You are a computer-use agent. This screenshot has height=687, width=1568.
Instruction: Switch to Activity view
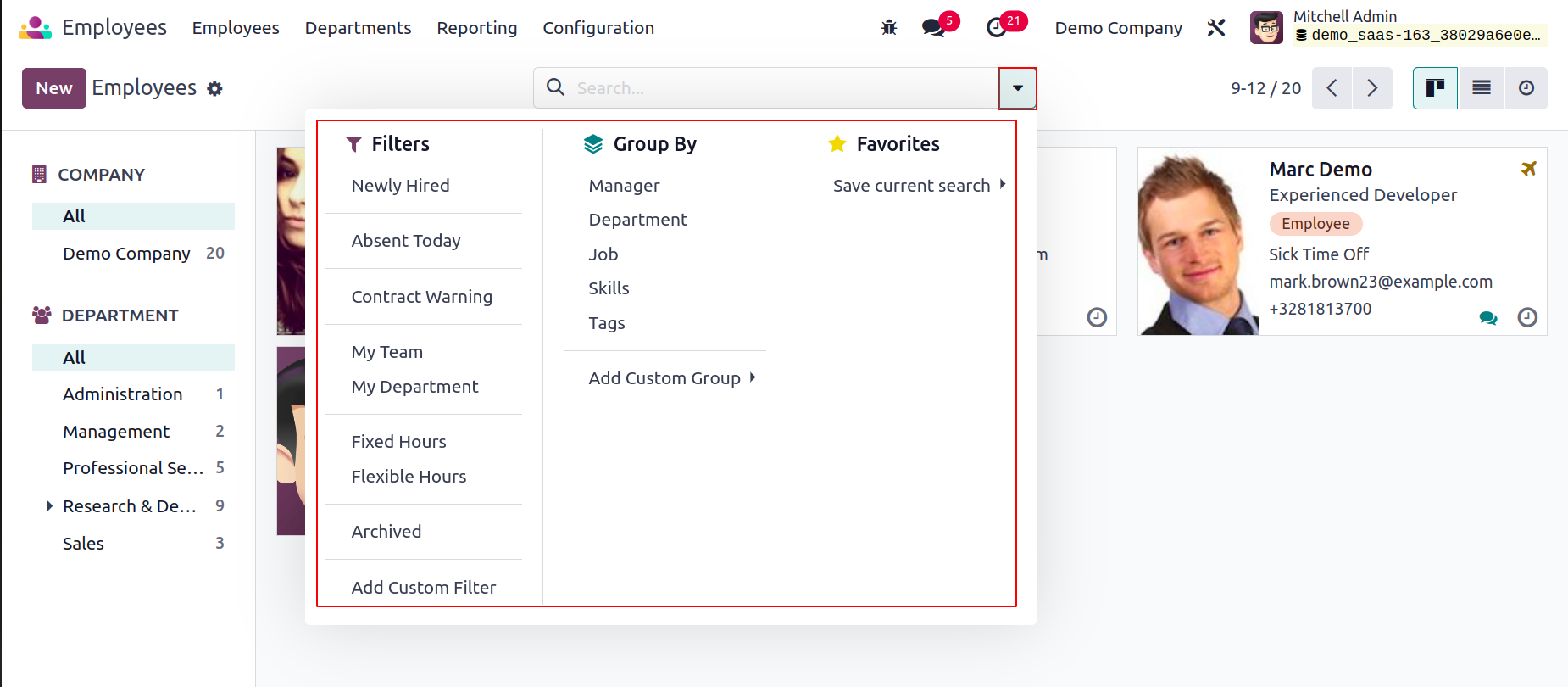point(1526,88)
